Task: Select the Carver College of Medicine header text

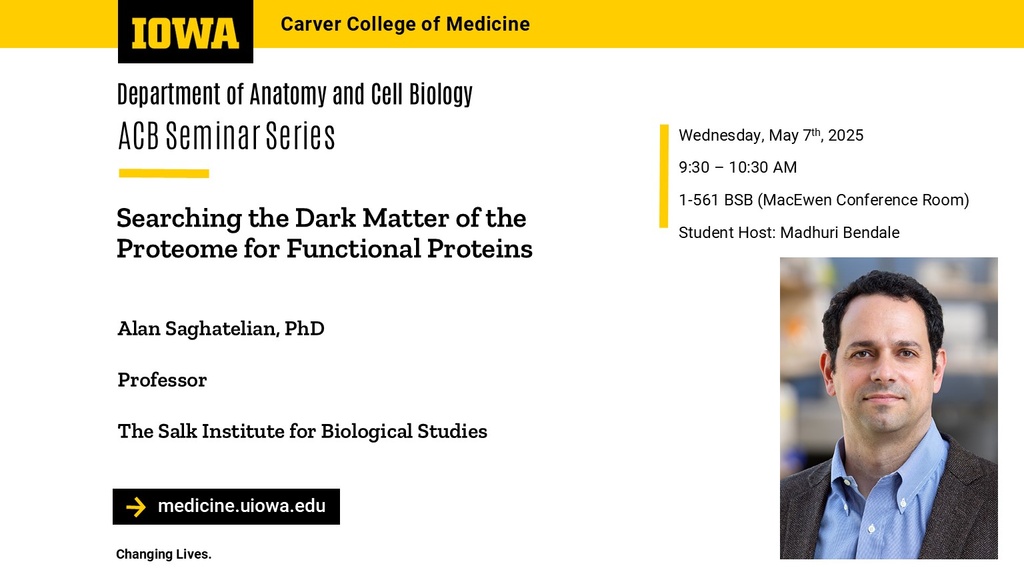Action: click(x=405, y=24)
